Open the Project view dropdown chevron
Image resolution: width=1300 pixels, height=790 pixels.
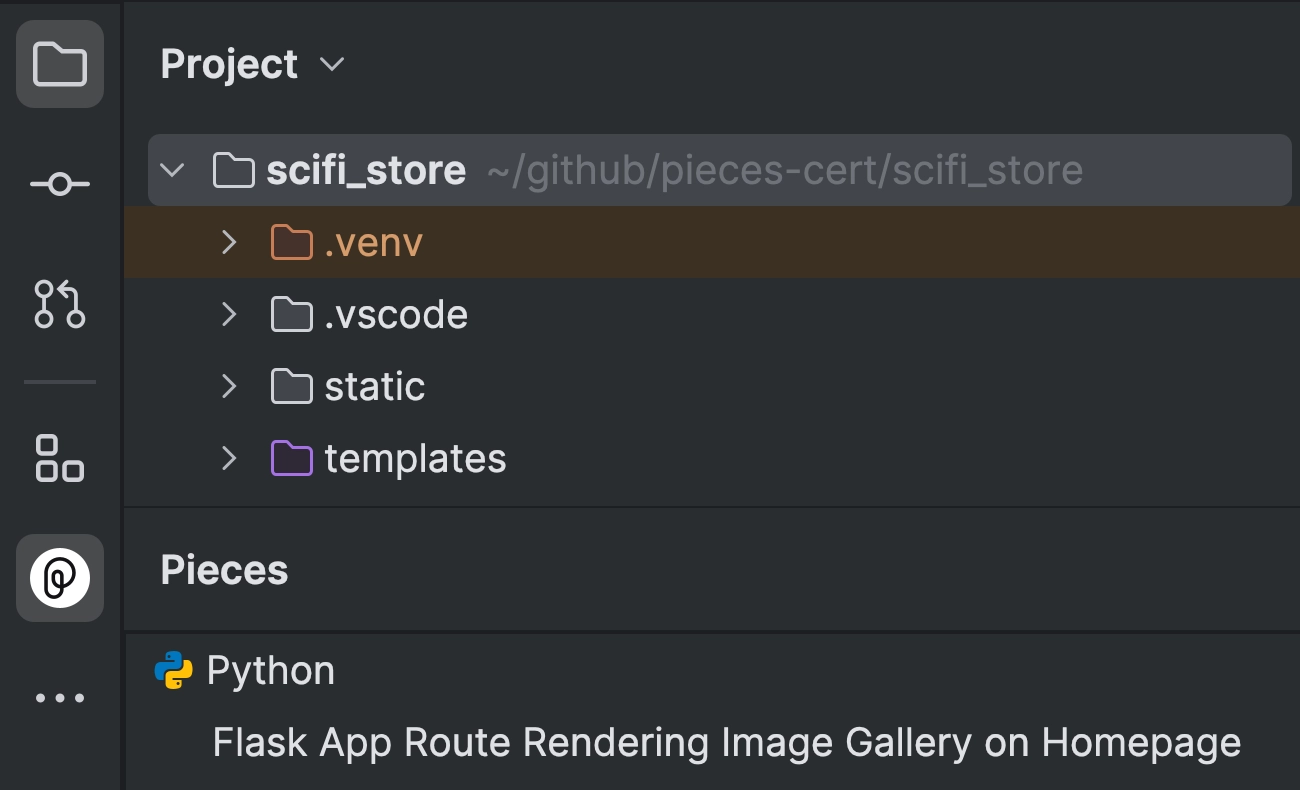point(331,65)
